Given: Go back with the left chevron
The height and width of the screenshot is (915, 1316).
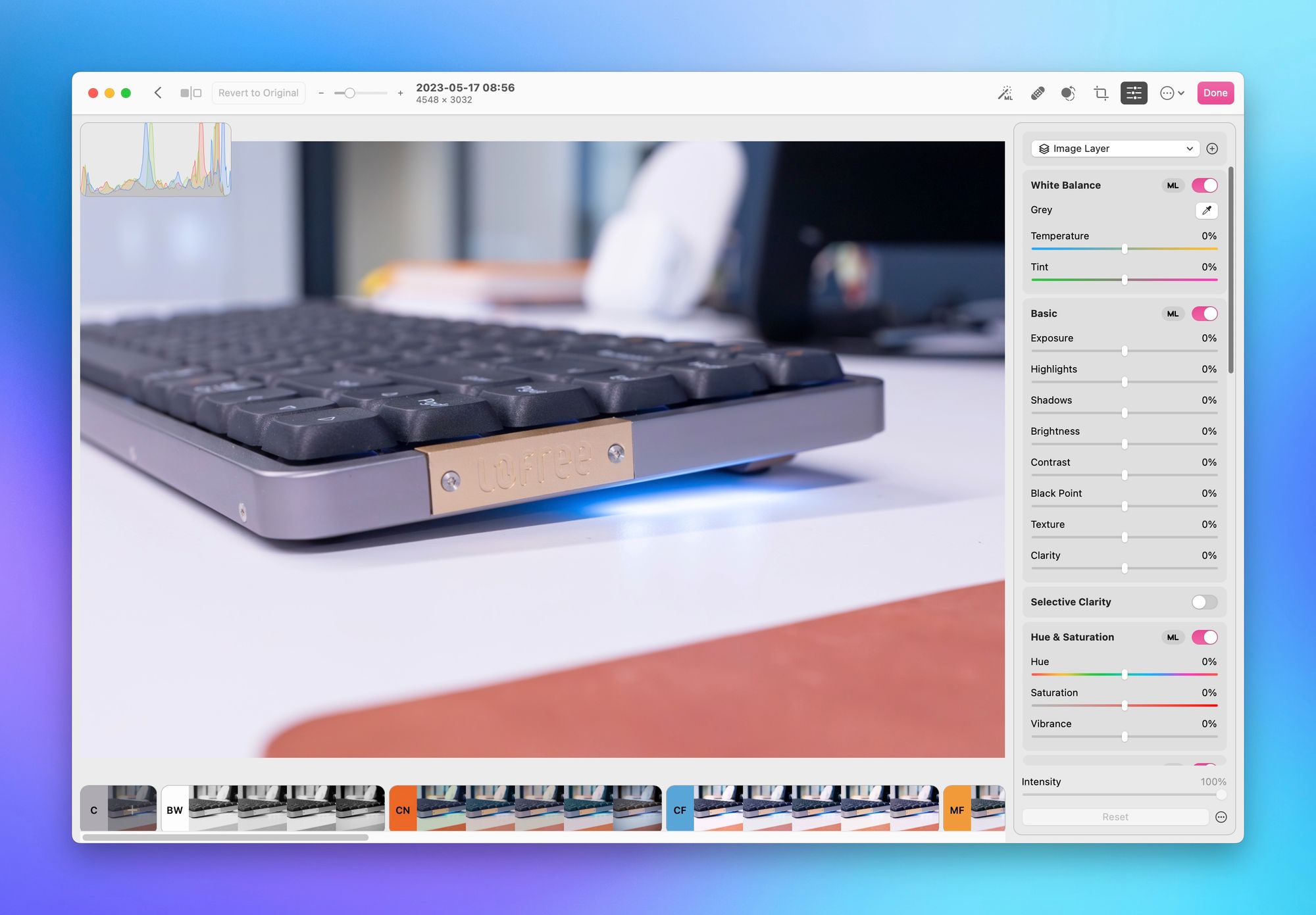Looking at the screenshot, I should click(158, 93).
